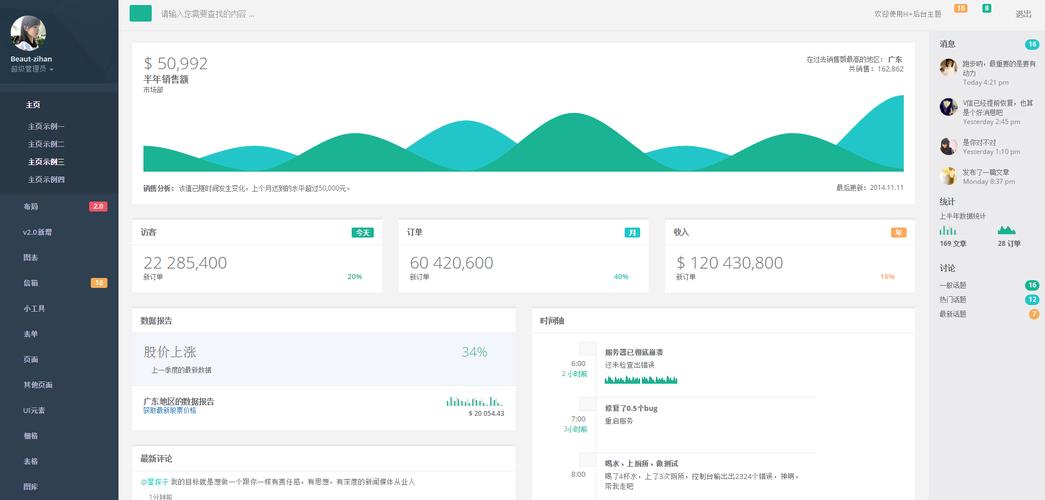The height and width of the screenshot is (500, 1045).
Task: Open the first message avatar in 消息 list
Action: [948, 68]
